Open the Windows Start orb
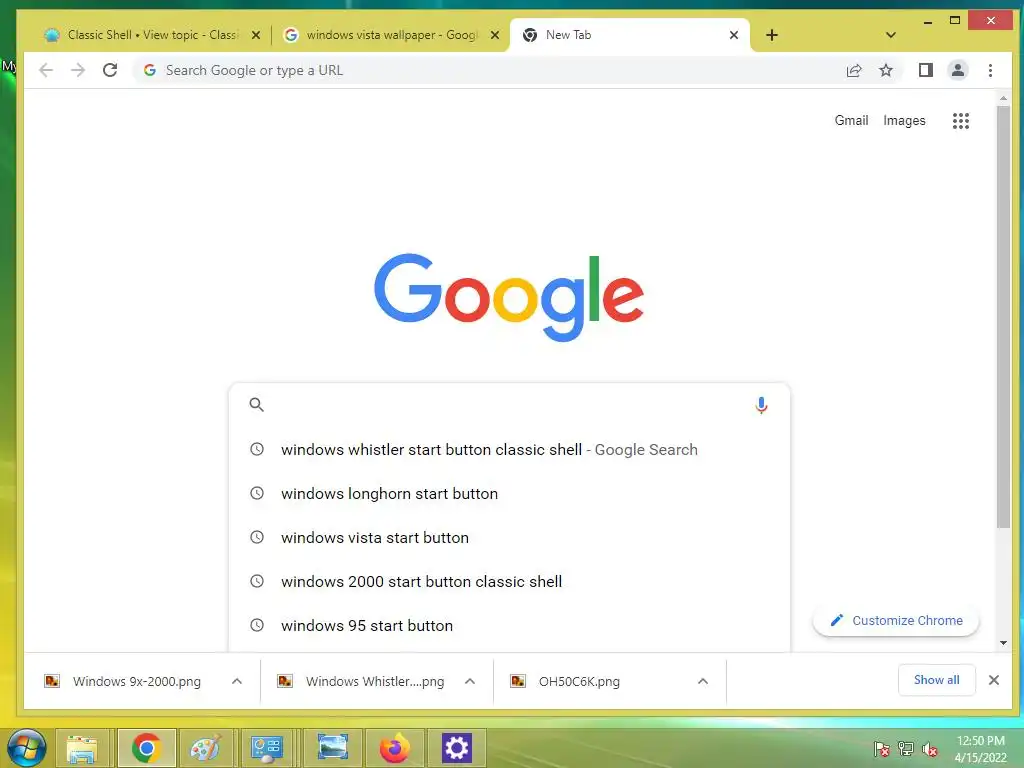1024x768 pixels. (26, 748)
